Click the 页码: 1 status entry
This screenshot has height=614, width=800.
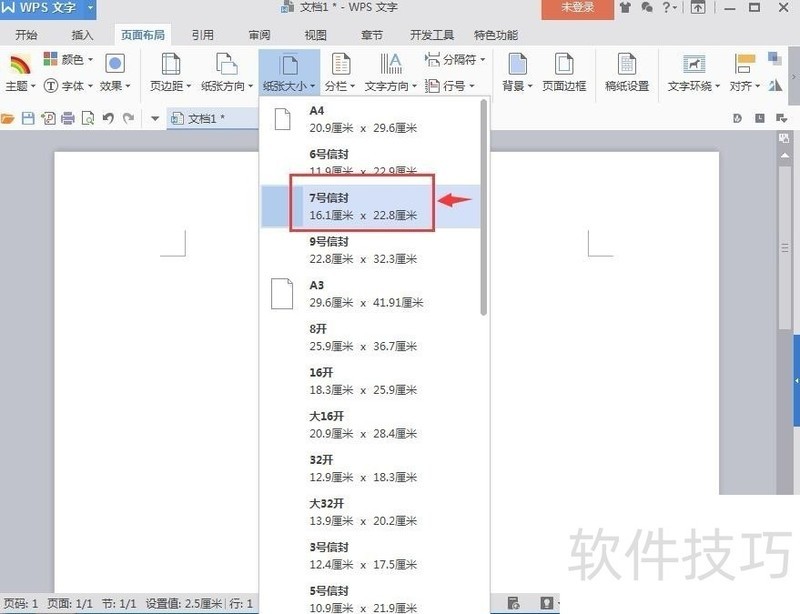20,604
